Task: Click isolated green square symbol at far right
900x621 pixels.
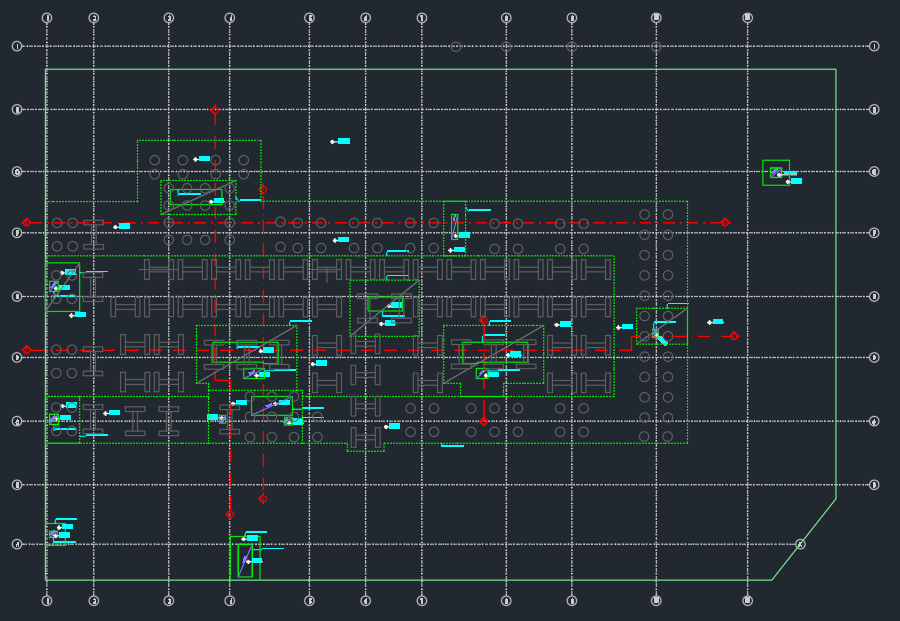Action: pos(776,173)
